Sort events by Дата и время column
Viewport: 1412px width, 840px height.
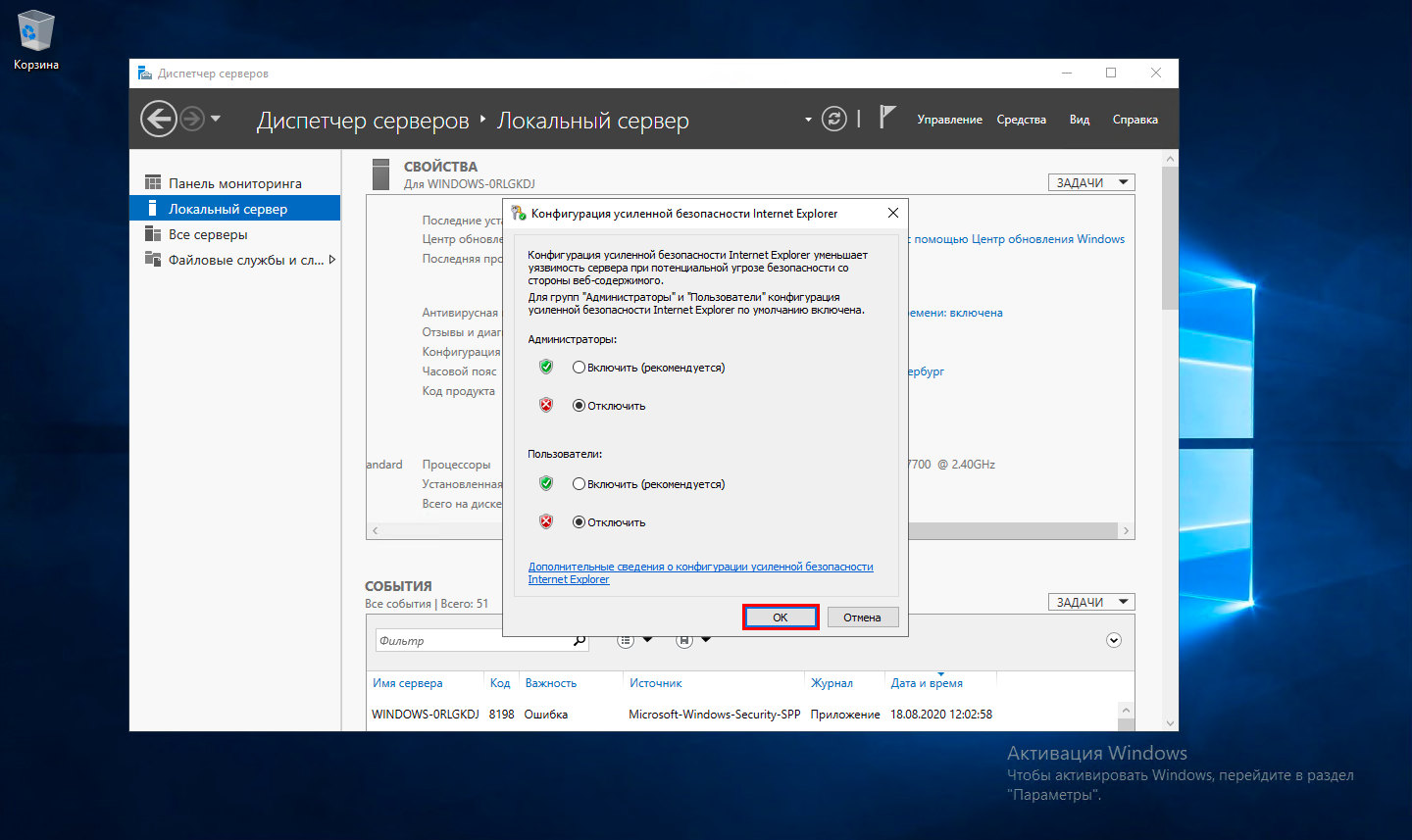[x=927, y=683]
